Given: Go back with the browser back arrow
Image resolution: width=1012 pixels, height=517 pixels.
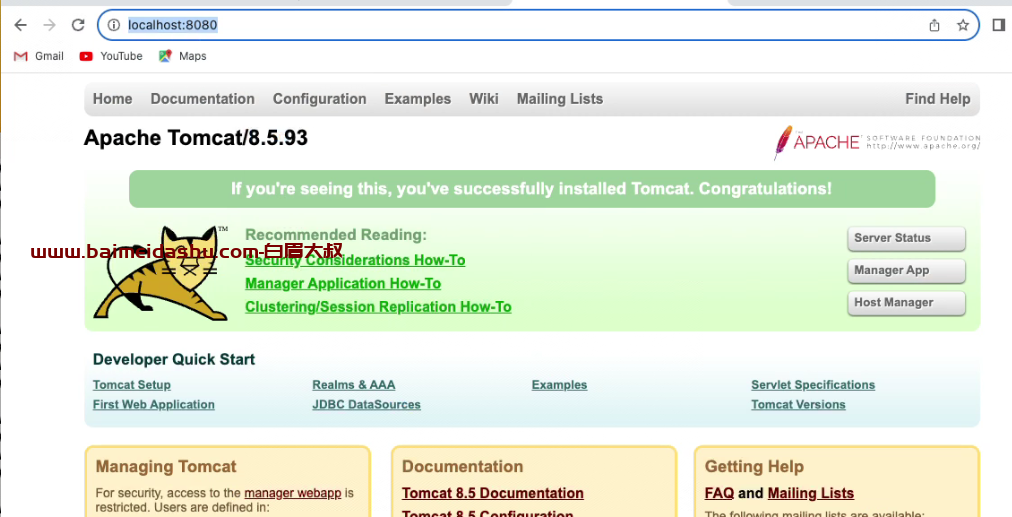Looking at the screenshot, I should point(21,25).
